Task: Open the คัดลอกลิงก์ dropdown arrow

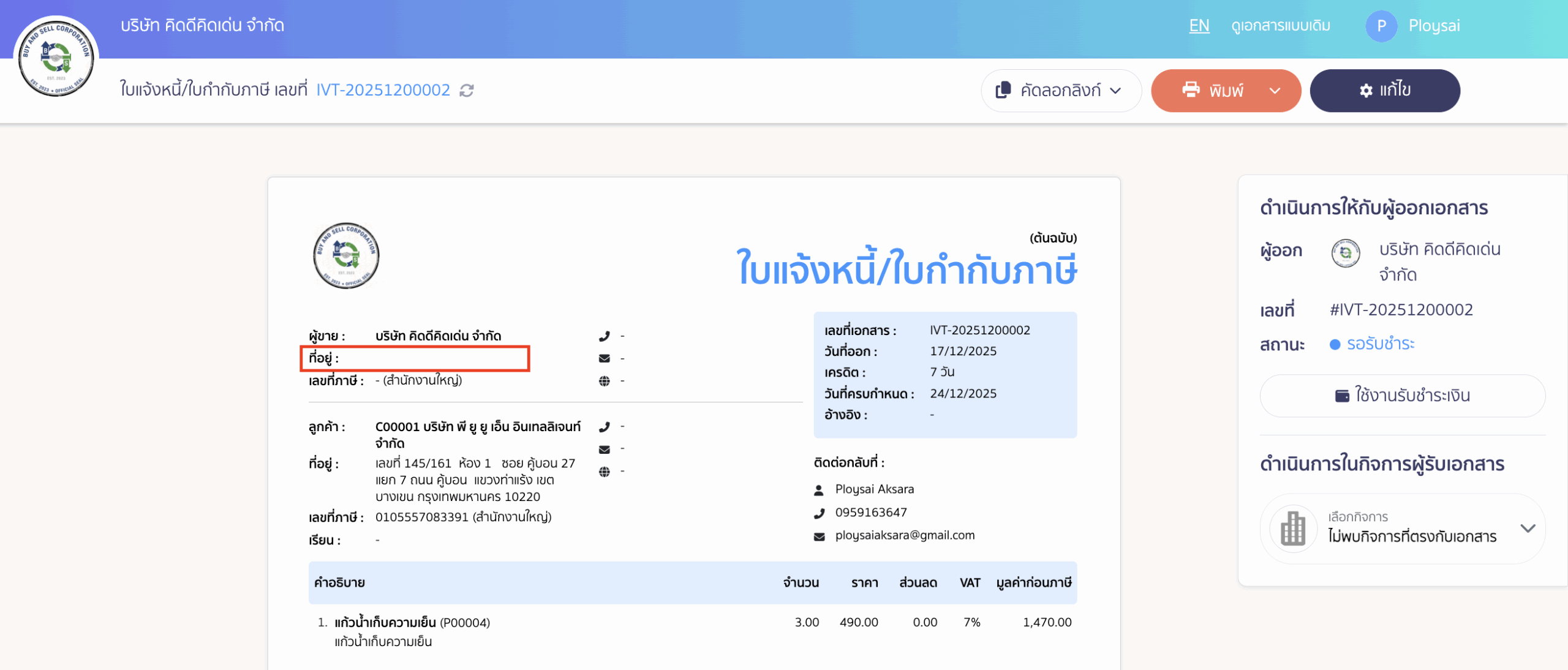Action: click(1115, 90)
